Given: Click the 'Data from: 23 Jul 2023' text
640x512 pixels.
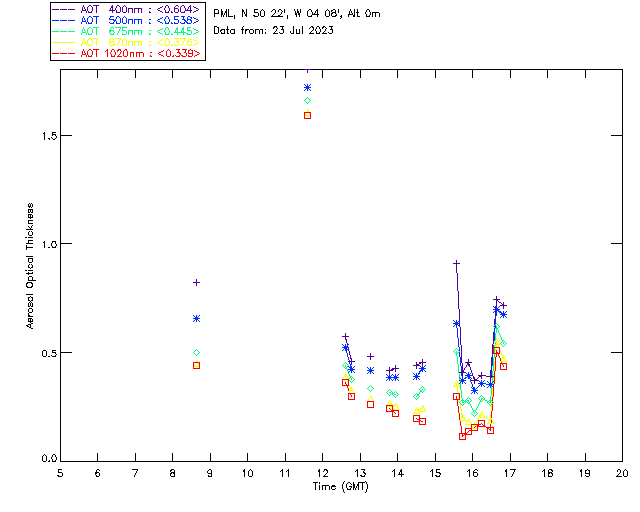Looking at the screenshot, I should coord(273,30).
